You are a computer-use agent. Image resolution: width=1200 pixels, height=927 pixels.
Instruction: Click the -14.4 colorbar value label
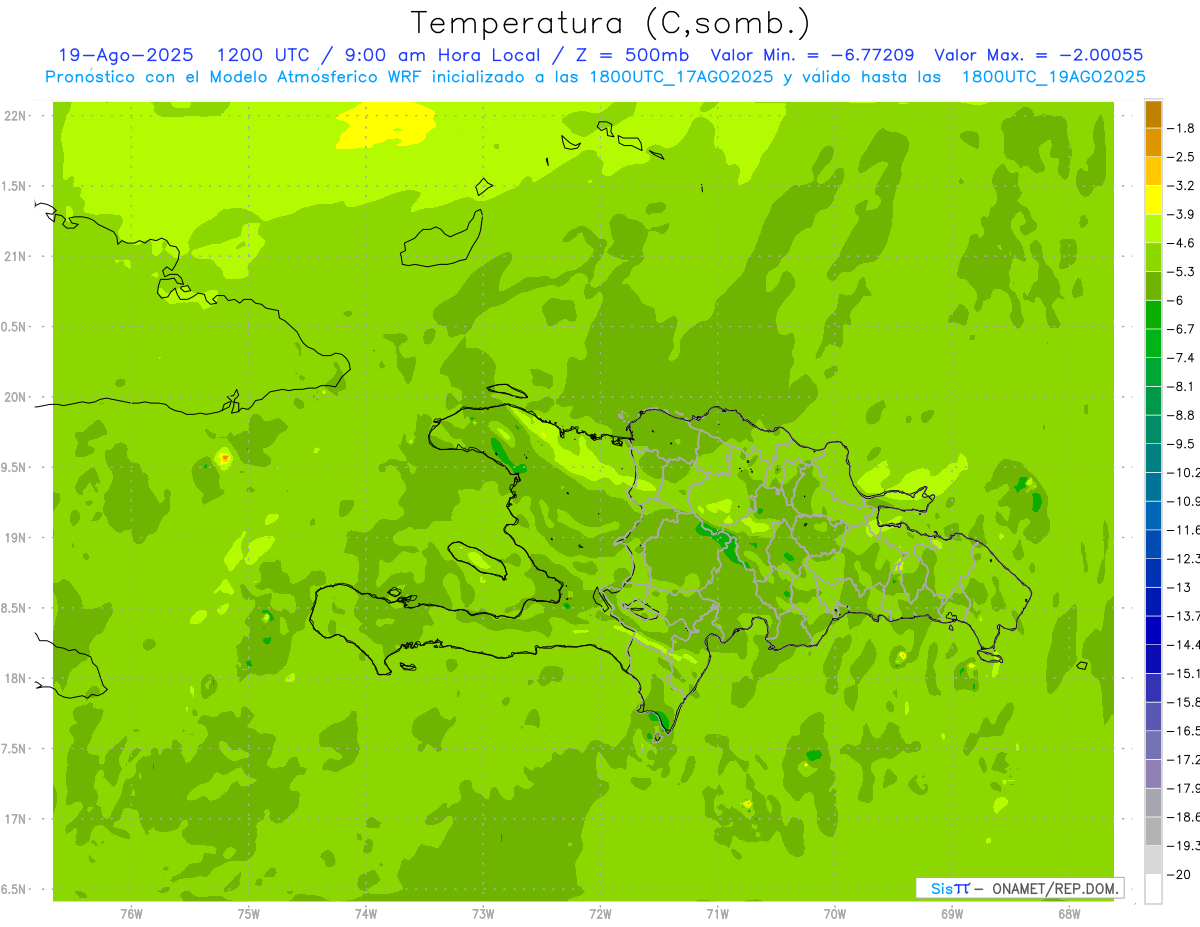pyautogui.click(x=1184, y=644)
